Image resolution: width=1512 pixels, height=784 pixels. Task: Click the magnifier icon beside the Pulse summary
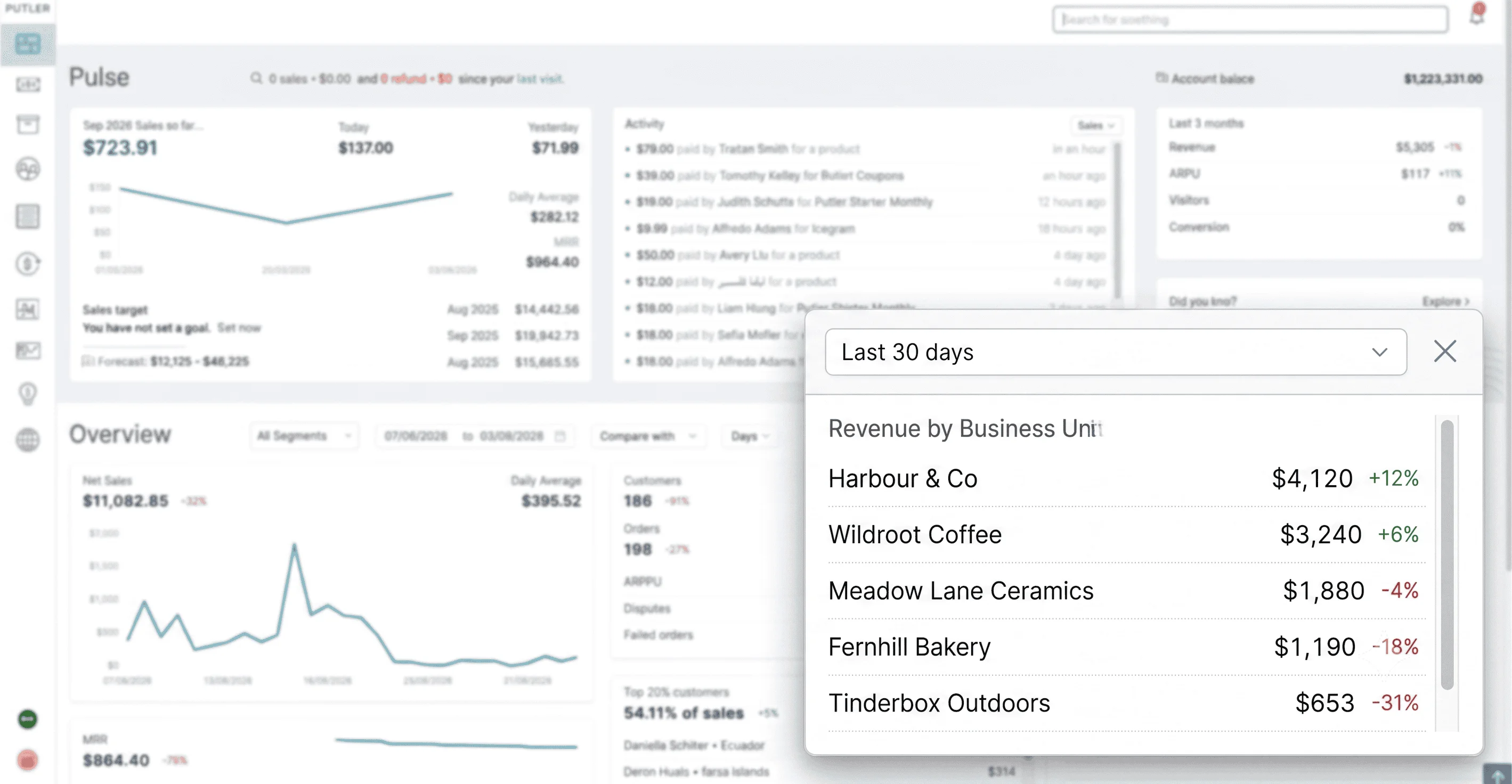[x=256, y=78]
